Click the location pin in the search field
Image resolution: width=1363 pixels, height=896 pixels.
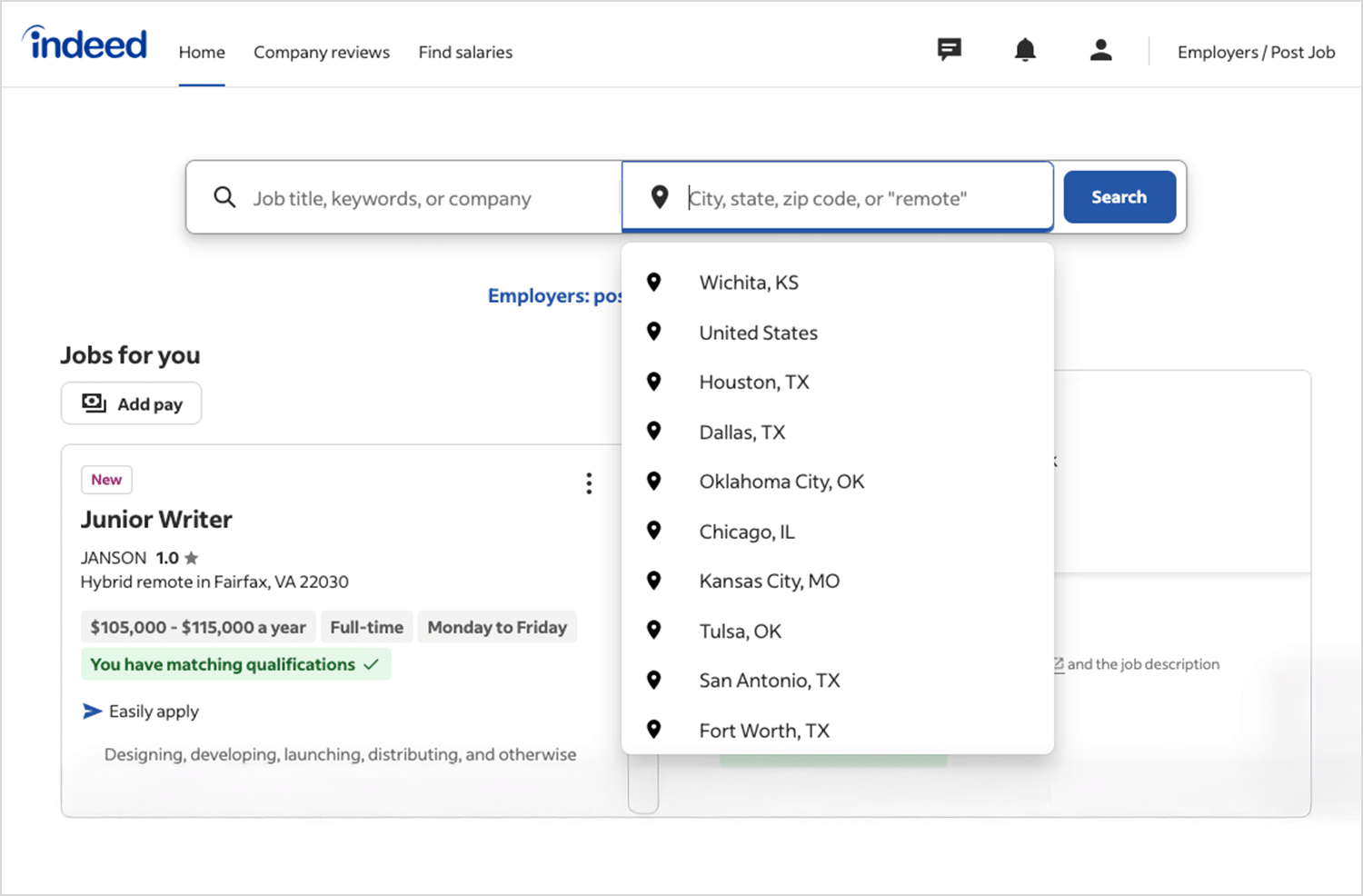point(660,196)
